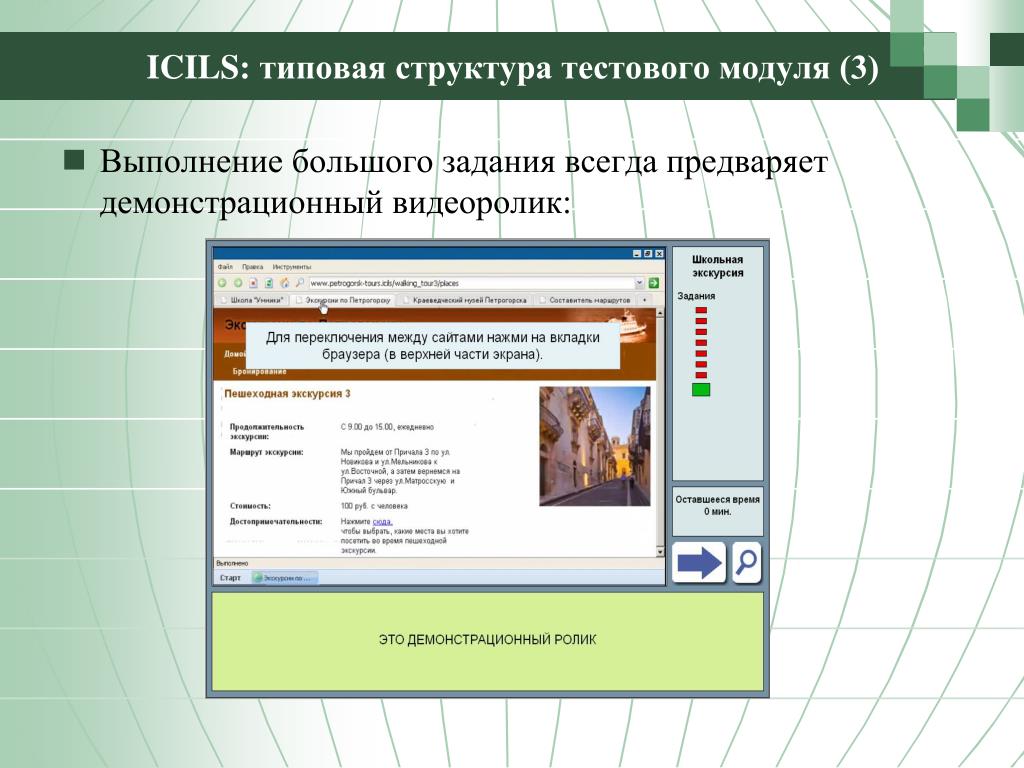This screenshot has height=768, width=1024.
Task: Switch to the Школа "Умники" tab
Action: (x=251, y=300)
